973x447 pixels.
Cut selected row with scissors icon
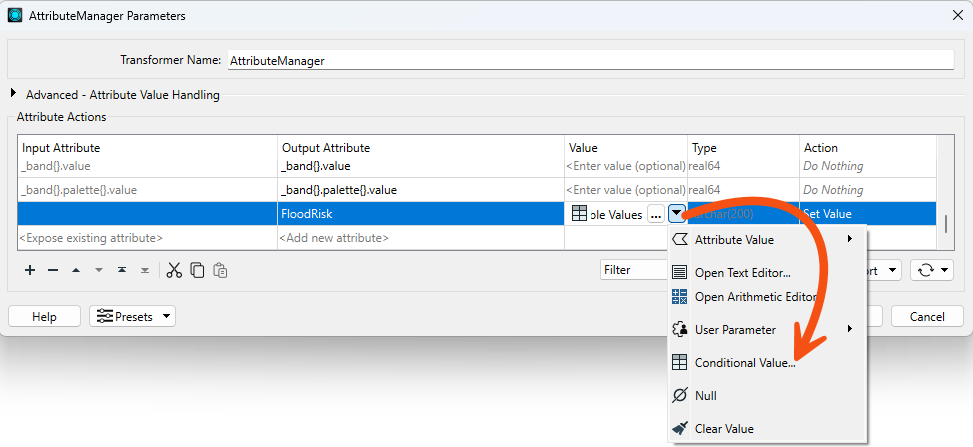[x=174, y=270]
